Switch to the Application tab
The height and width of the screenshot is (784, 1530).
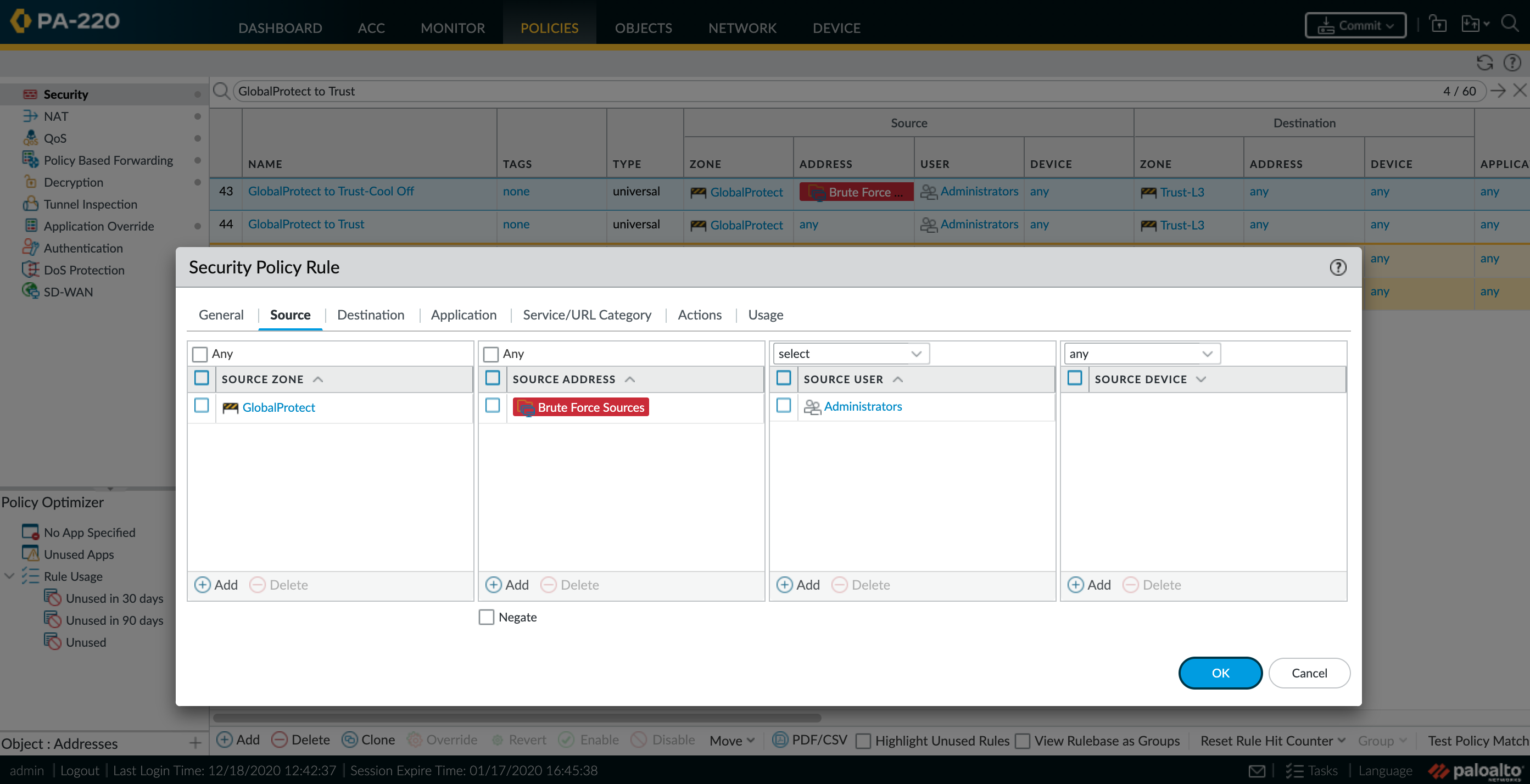coord(463,315)
